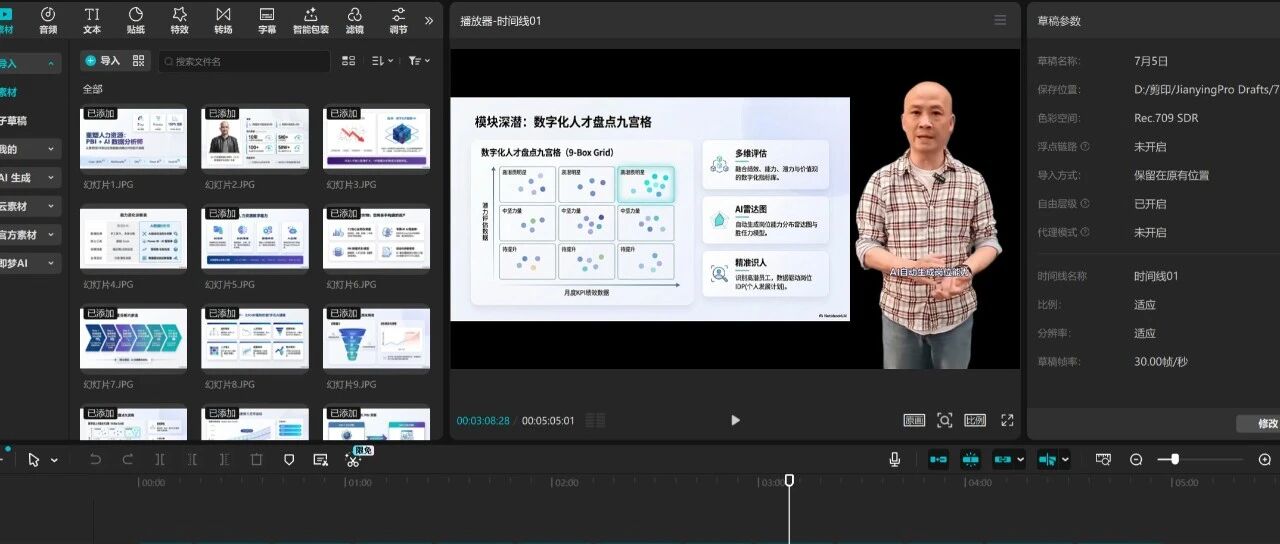1280x544 pixels.
Task: Open the 音频 audio panel
Action: [x=48, y=20]
